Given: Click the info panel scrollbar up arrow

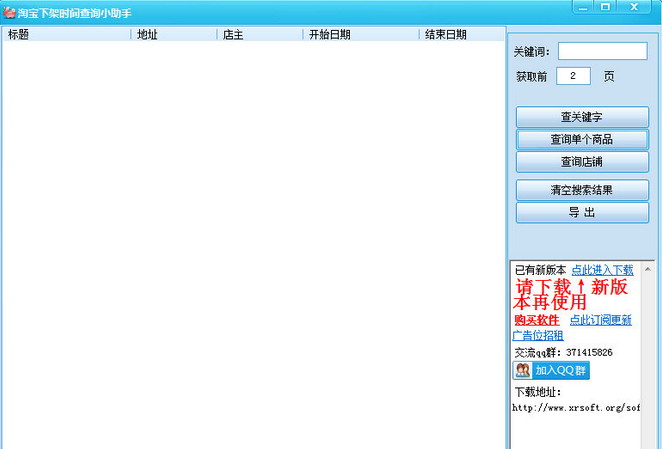Looking at the screenshot, I should [x=648, y=269].
